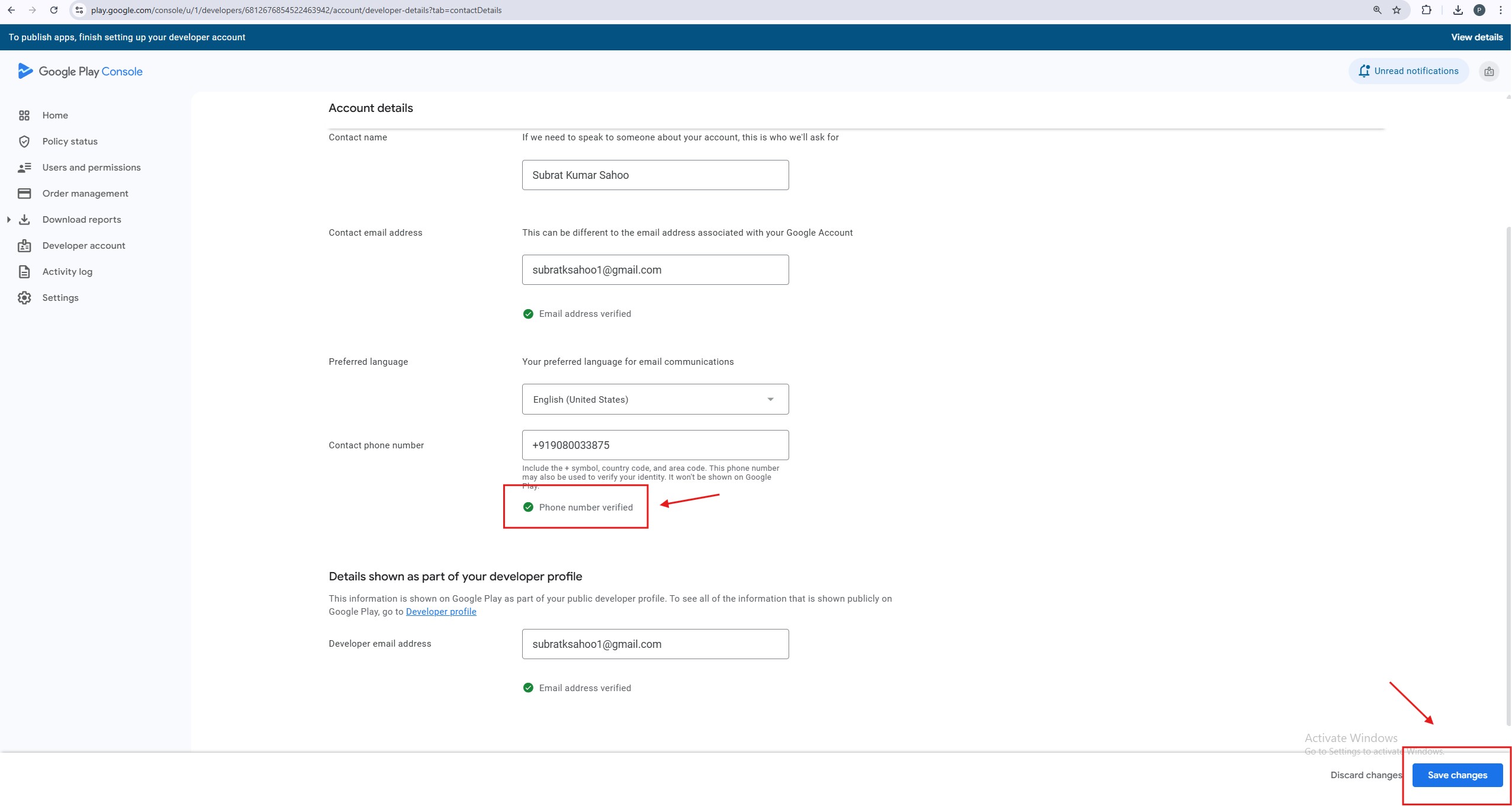The height and width of the screenshot is (806, 1512).
Task: Bookmark page with the star icon
Action: pos(1397,10)
